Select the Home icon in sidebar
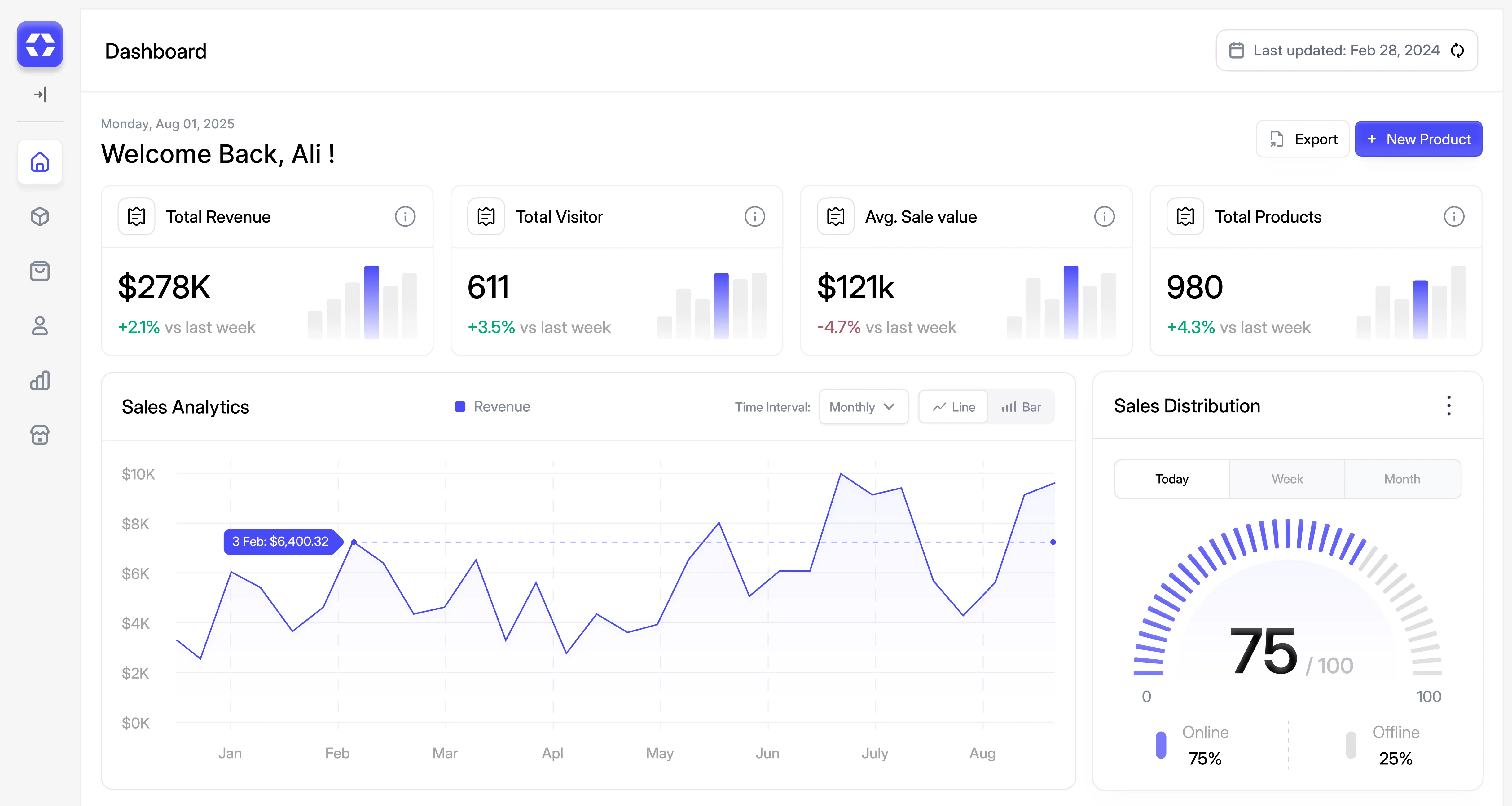1512x806 pixels. click(40, 162)
